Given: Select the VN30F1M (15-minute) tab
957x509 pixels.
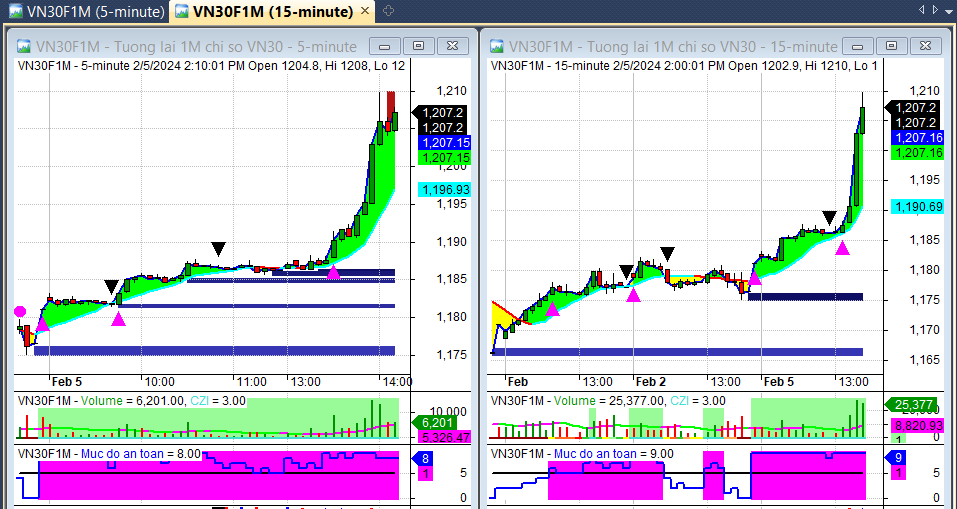Looking at the screenshot, I should point(263,12).
